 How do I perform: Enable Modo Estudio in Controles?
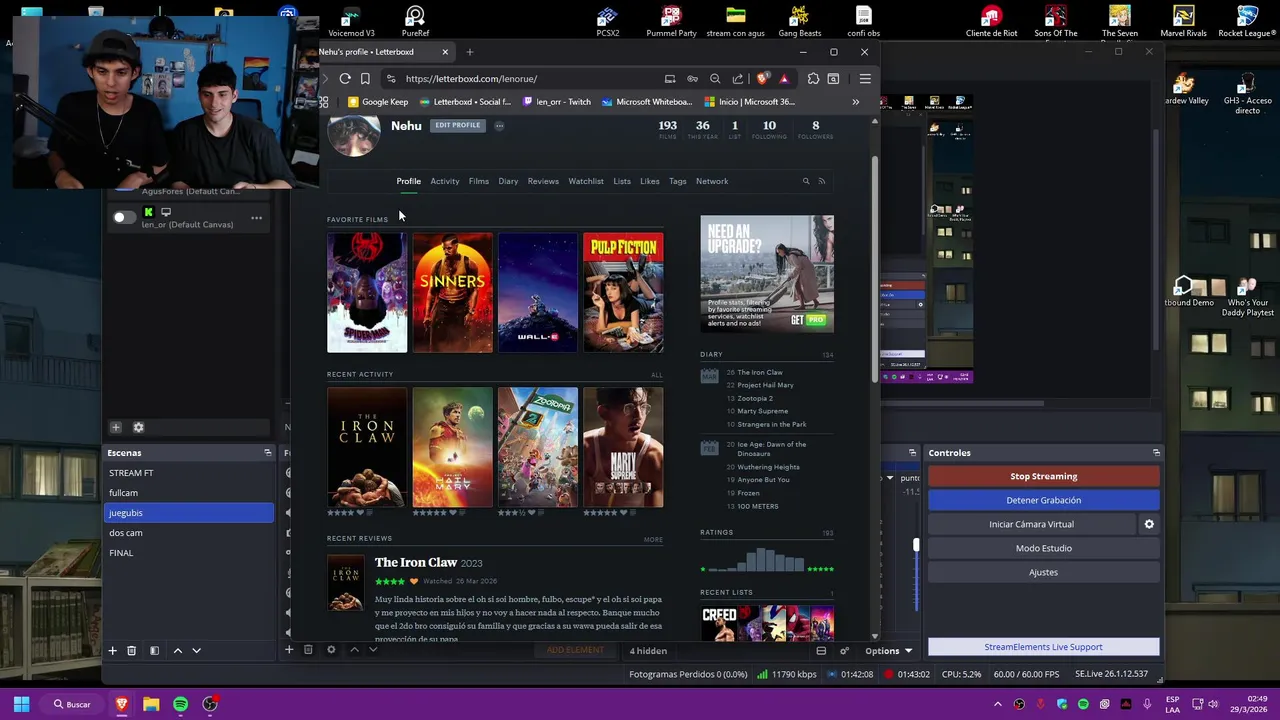pos(1044,548)
